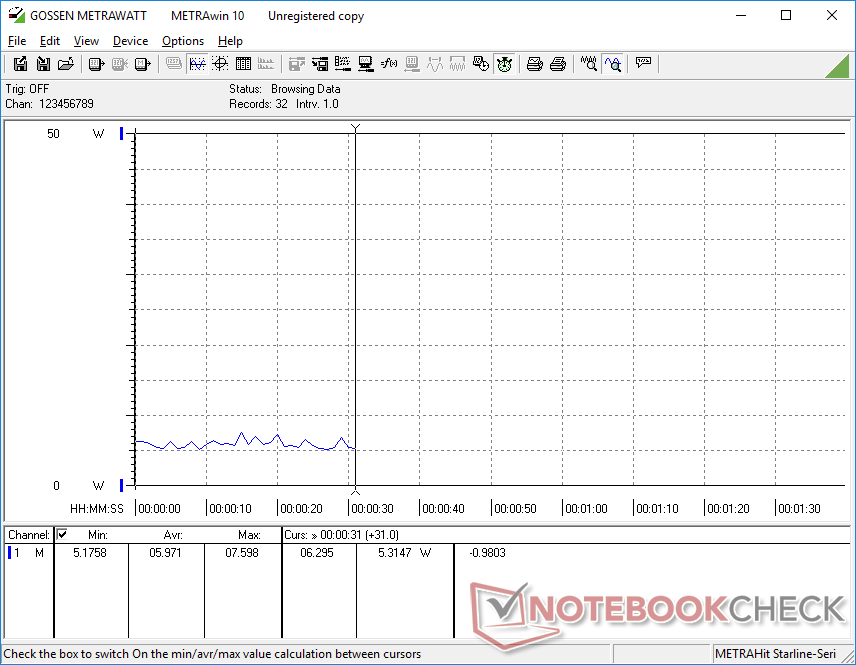856x665 pixels.
Task: Toggle the min/avr/max between cursors checkbox
Action: (62, 534)
